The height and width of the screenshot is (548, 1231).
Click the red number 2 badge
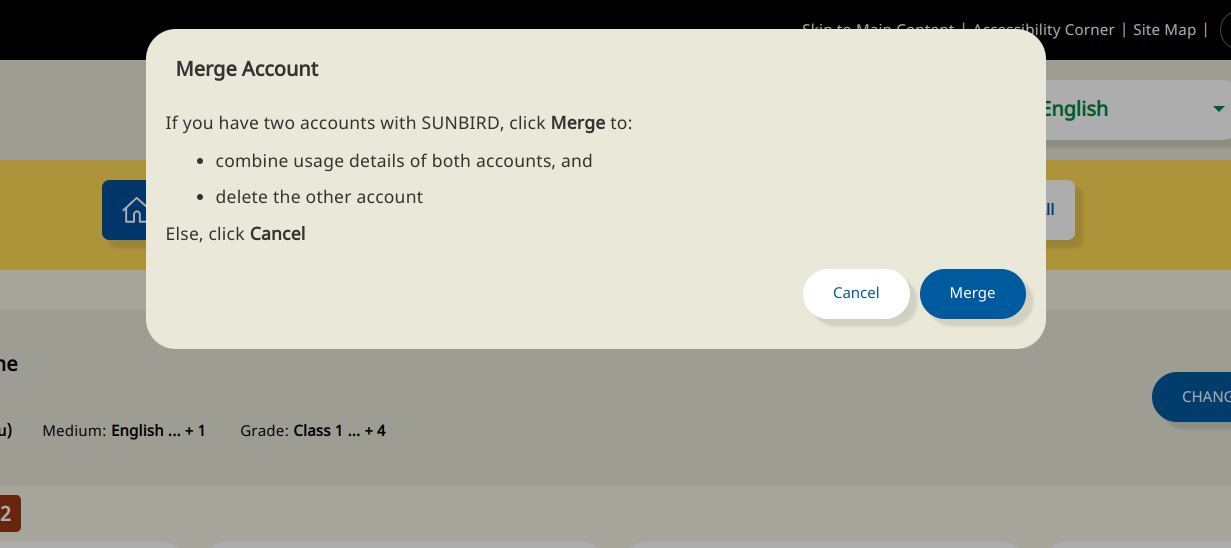coord(7,514)
